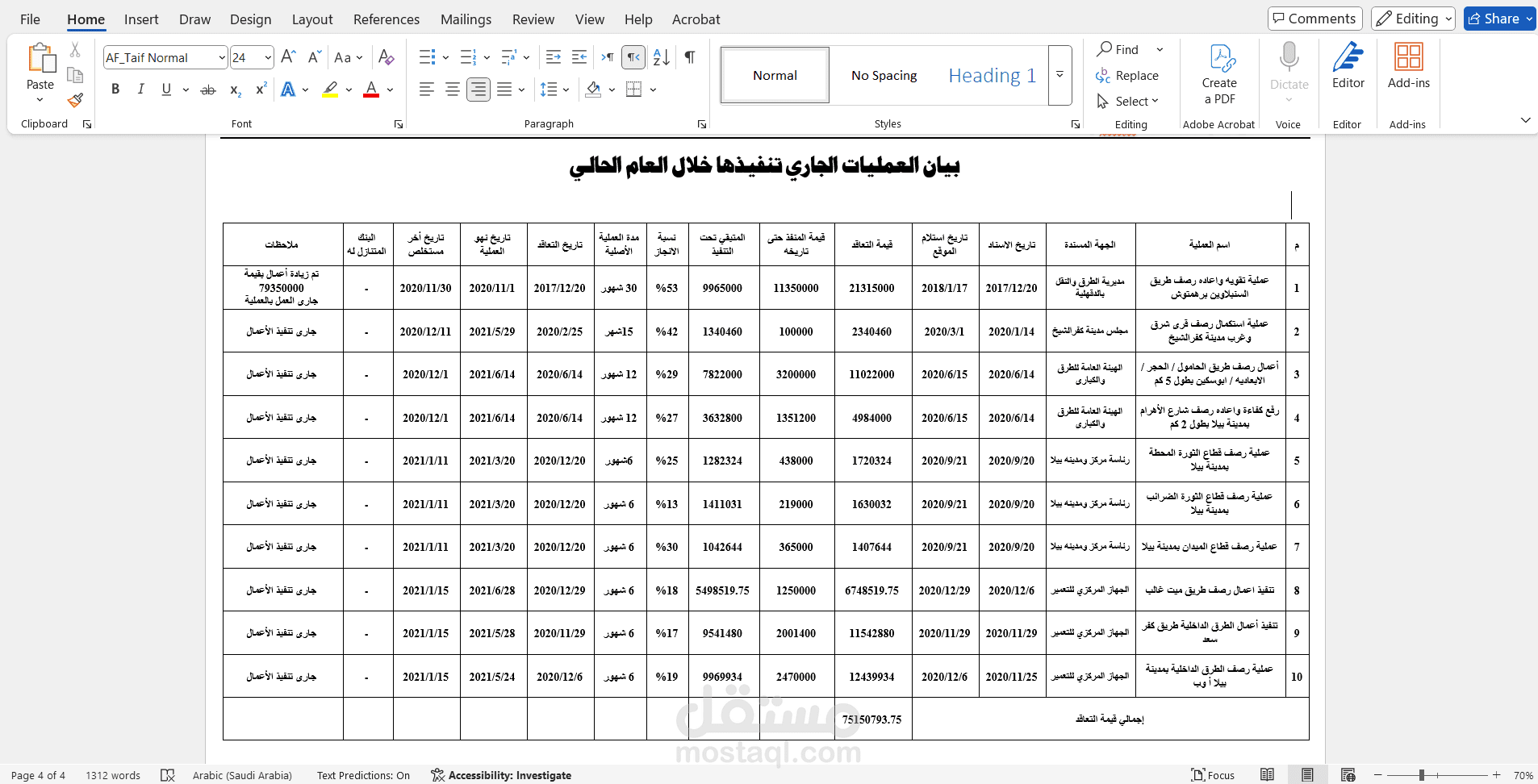Toggle right-to-left text direction
Image resolution: width=1538 pixels, height=784 pixels.
click(633, 57)
